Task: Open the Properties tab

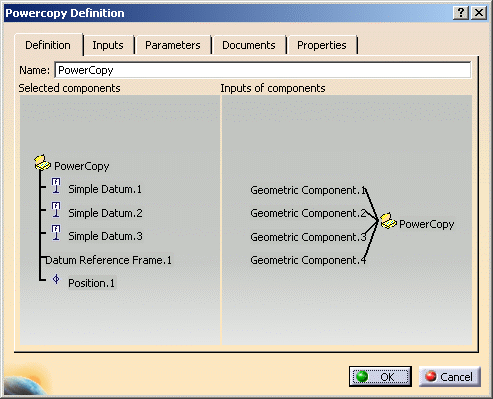Action: click(322, 45)
